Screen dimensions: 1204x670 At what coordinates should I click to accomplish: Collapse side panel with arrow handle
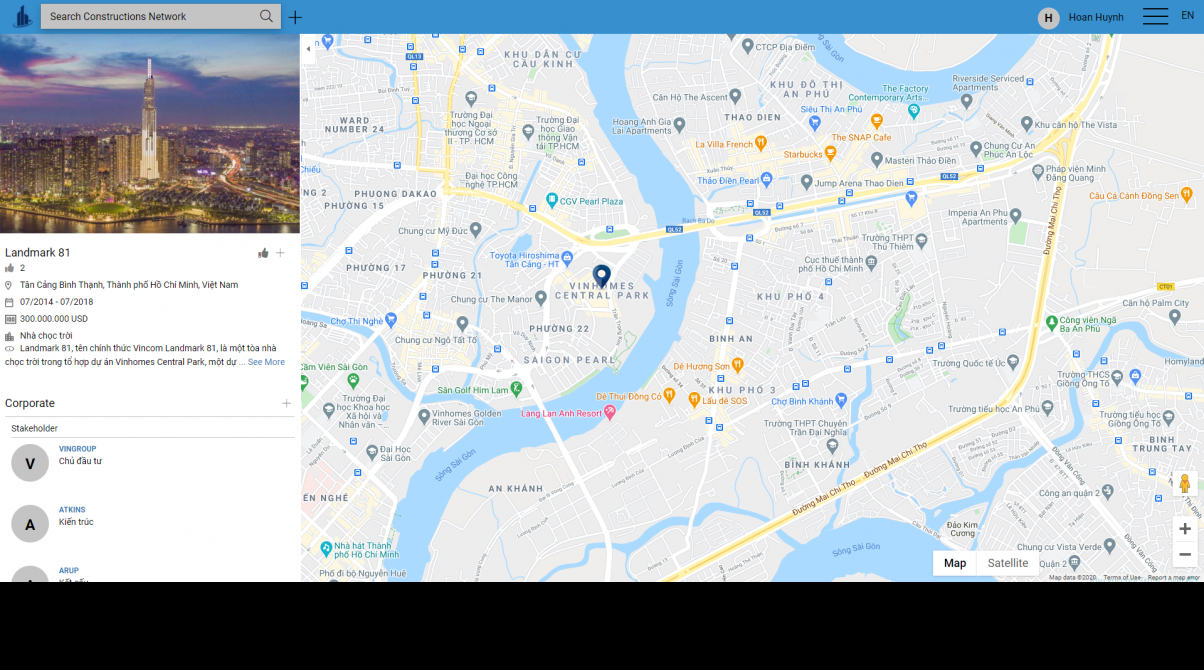click(x=308, y=48)
